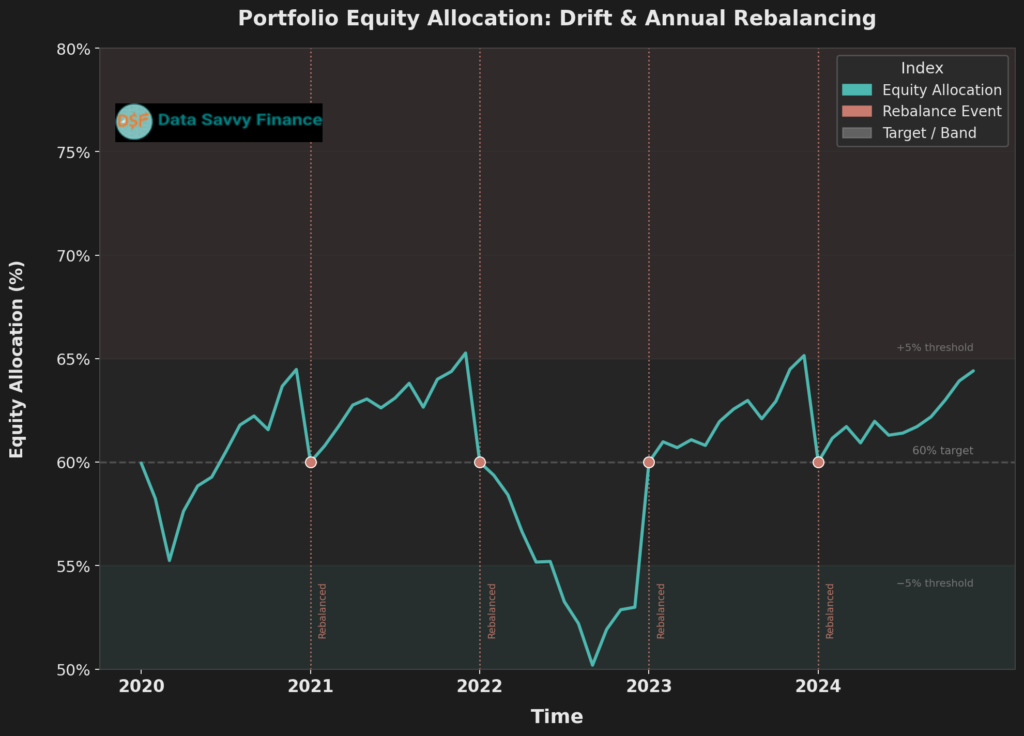Click the Rebalanced annotation at 2022 line
The height and width of the screenshot is (736, 1024).
(x=491, y=610)
